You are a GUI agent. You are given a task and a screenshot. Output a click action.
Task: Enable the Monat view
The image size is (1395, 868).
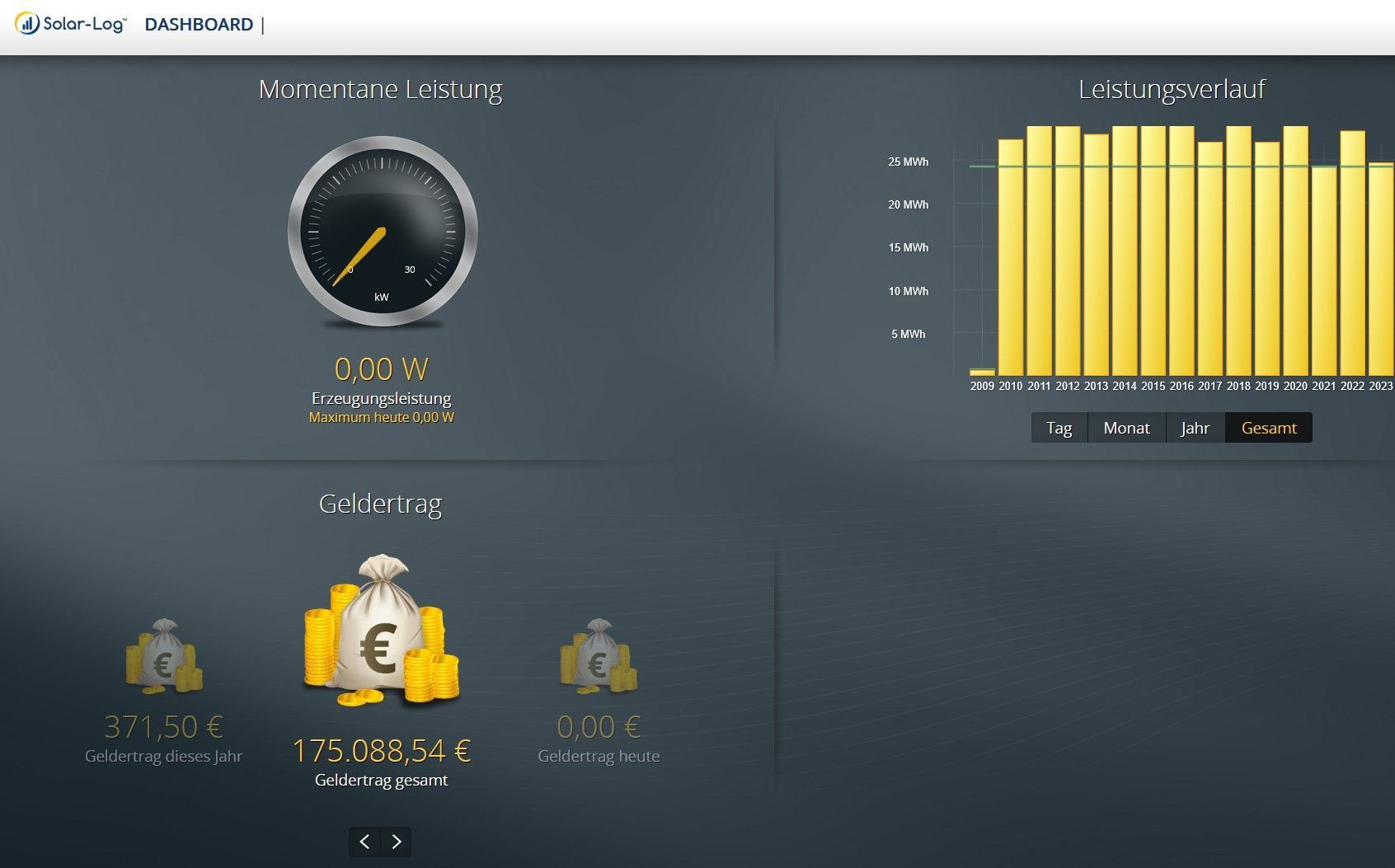pos(1126,427)
